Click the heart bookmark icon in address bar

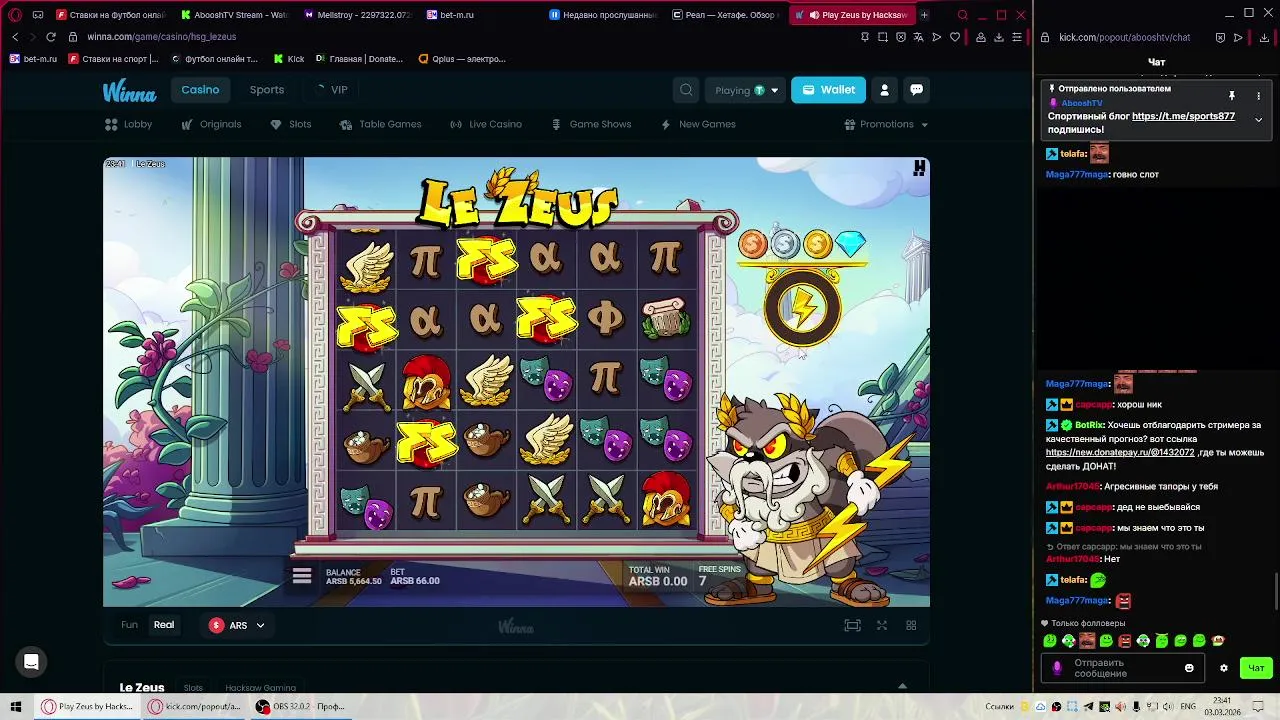coord(955,37)
